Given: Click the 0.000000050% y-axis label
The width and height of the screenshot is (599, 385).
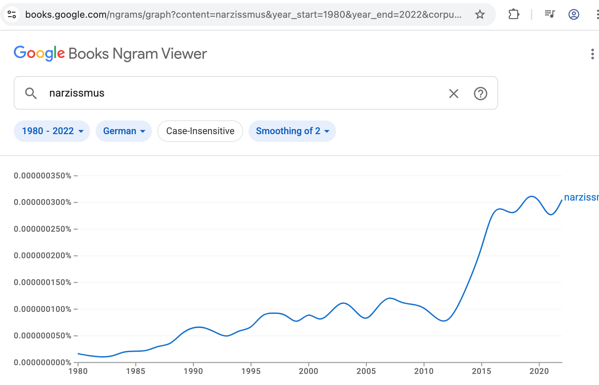Looking at the screenshot, I should 42,336.
